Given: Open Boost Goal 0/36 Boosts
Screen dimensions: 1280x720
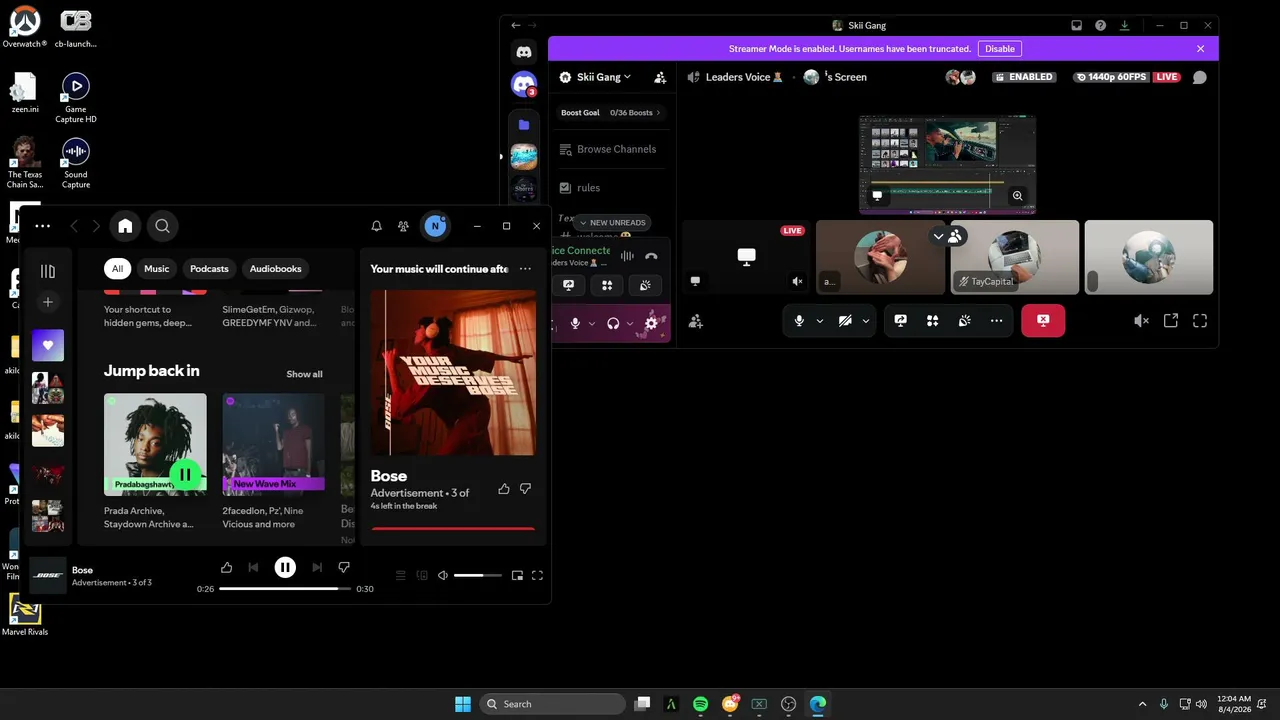Looking at the screenshot, I should click(x=611, y=113).
